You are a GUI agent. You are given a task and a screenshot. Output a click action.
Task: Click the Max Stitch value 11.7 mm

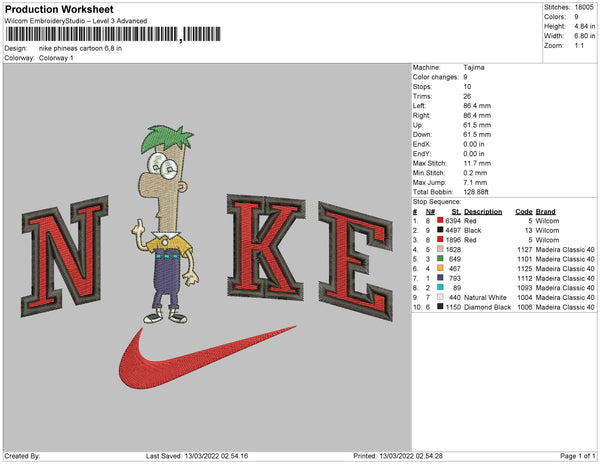477,163
